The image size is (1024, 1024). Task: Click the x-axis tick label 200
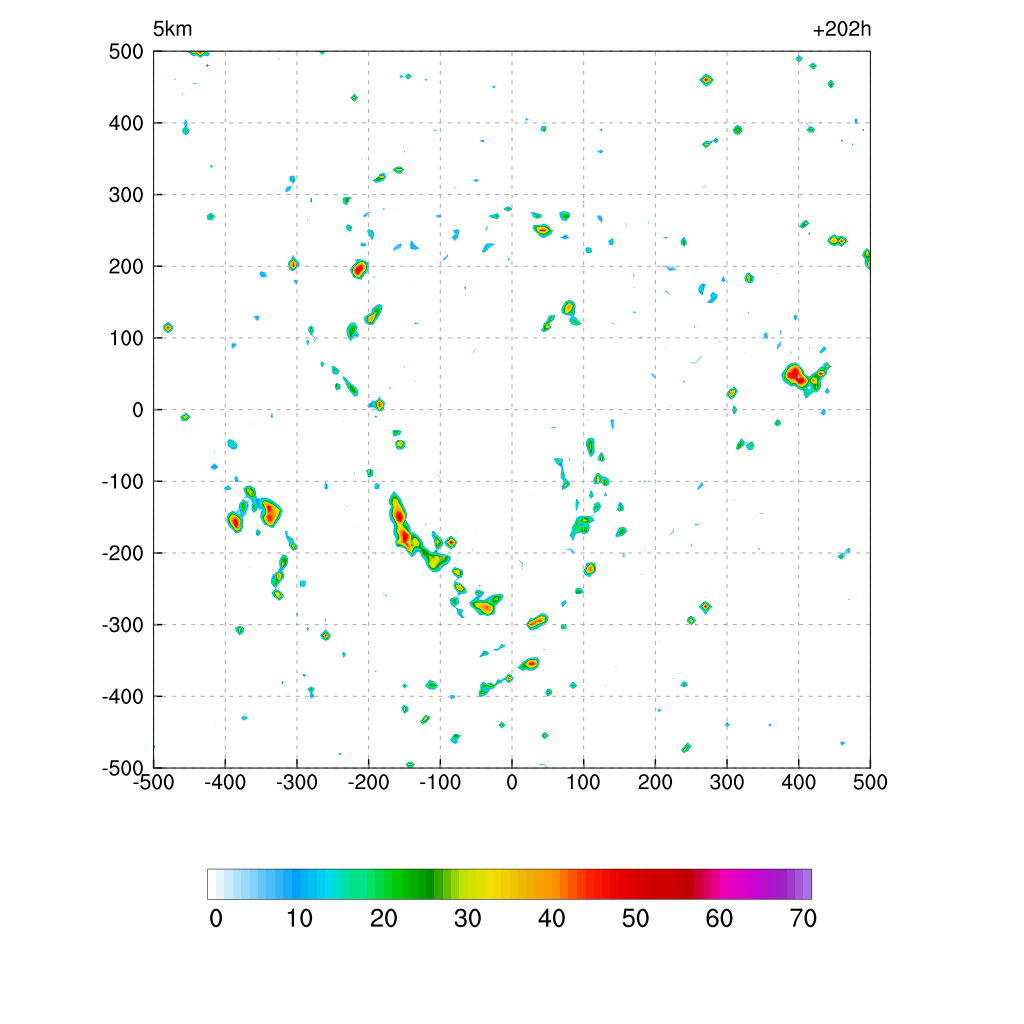pyautogui.click(x=655, y=782)
